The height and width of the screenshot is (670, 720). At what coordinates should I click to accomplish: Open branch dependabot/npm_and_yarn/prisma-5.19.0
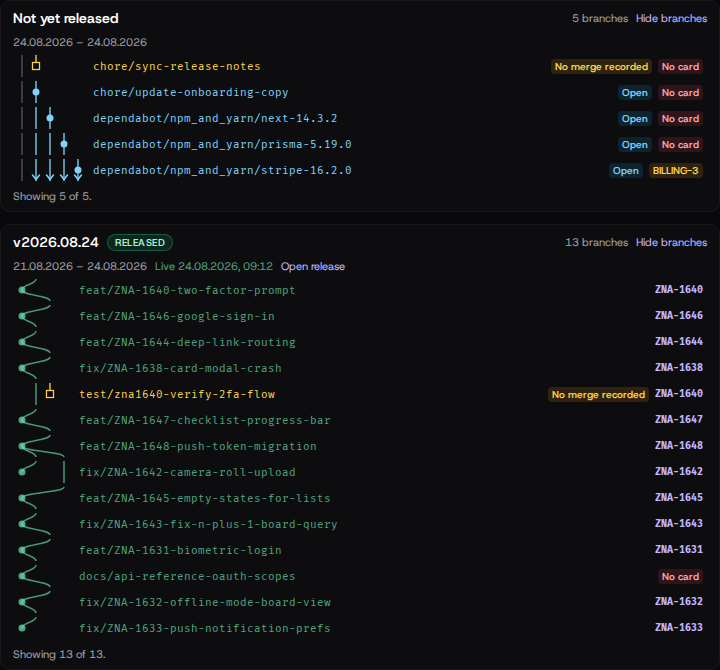pos(222,144)
